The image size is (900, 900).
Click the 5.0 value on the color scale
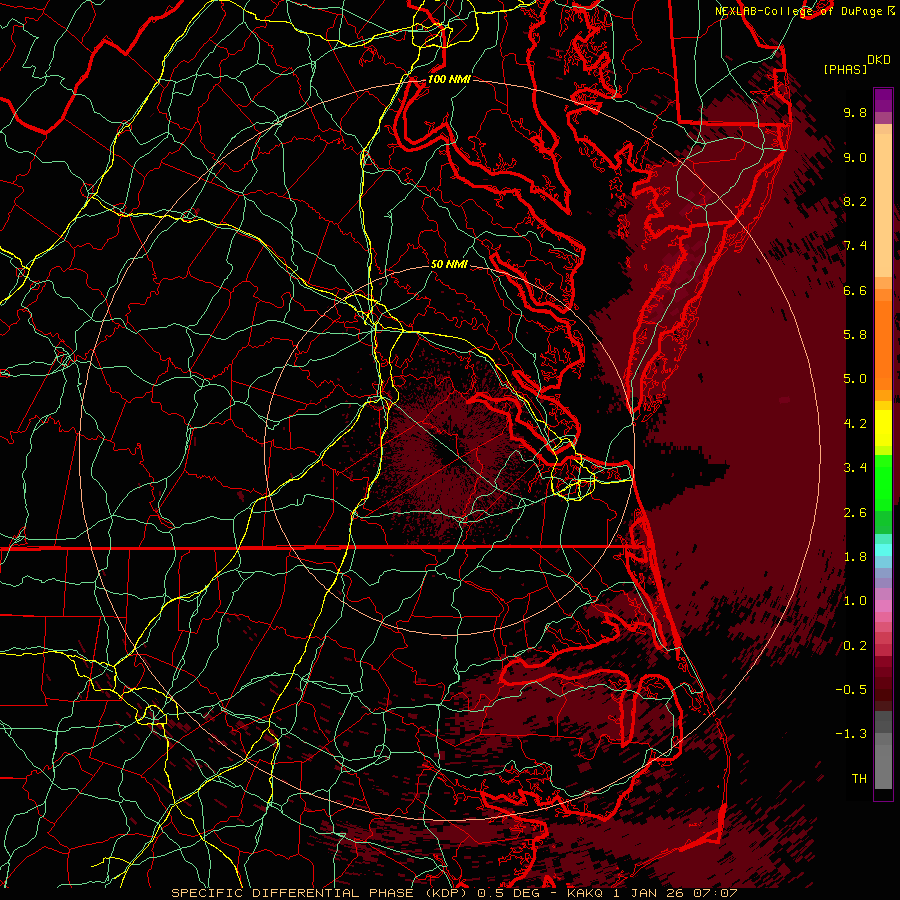855,379
